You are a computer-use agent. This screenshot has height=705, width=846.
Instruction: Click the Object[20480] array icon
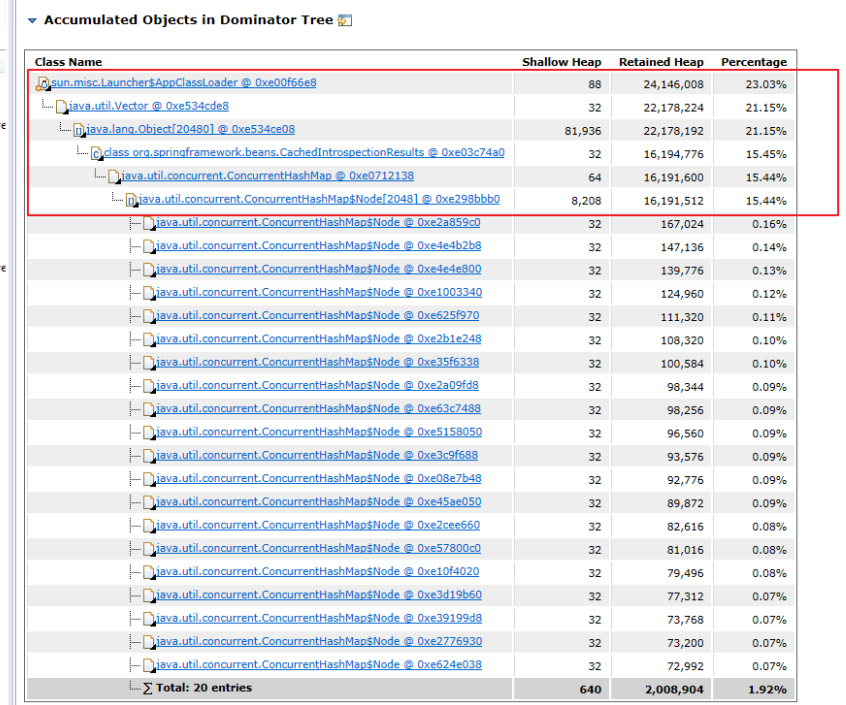pos(79,130)
